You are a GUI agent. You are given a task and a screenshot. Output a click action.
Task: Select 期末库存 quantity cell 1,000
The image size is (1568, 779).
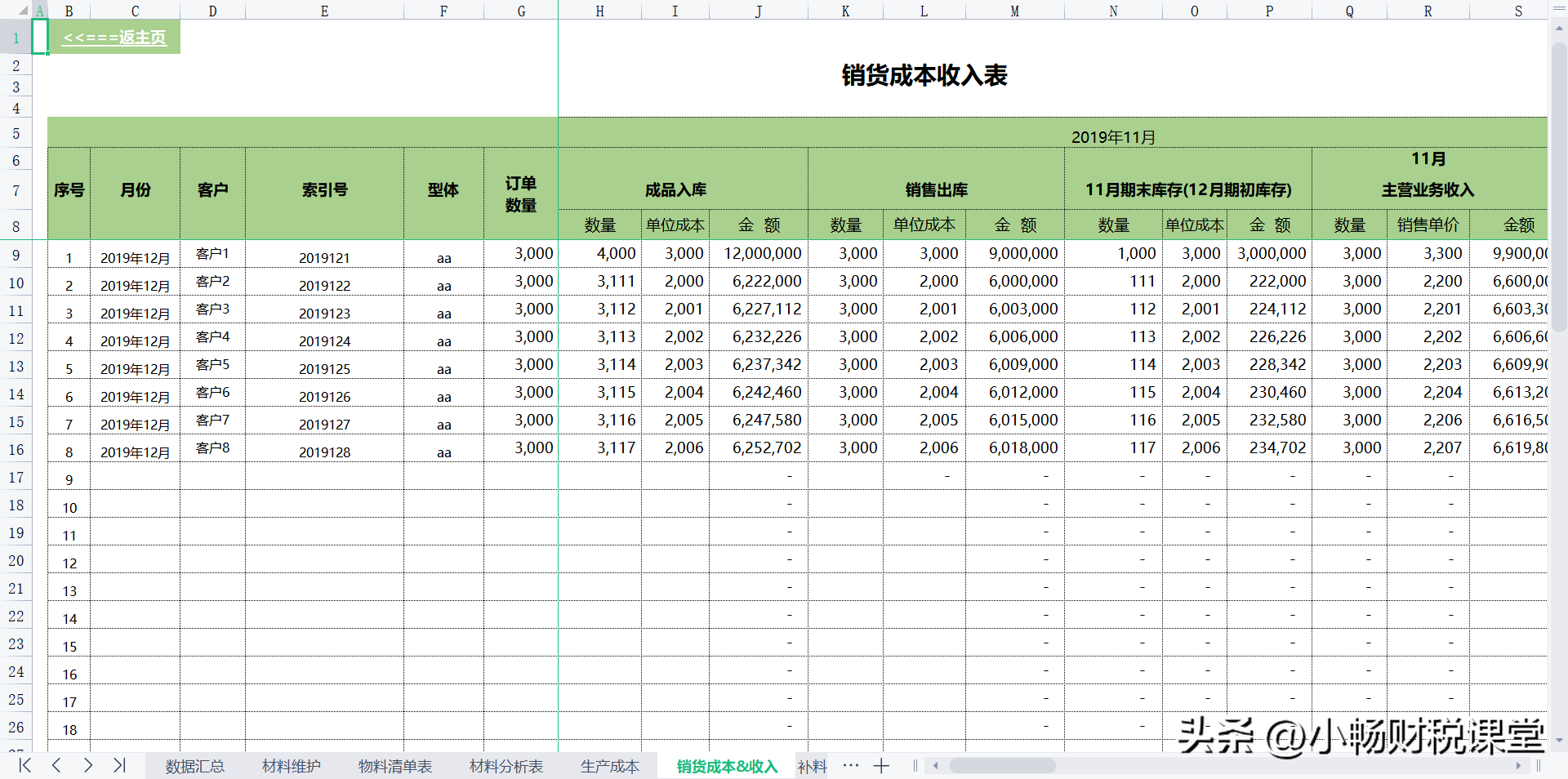tap(1113, 254)
